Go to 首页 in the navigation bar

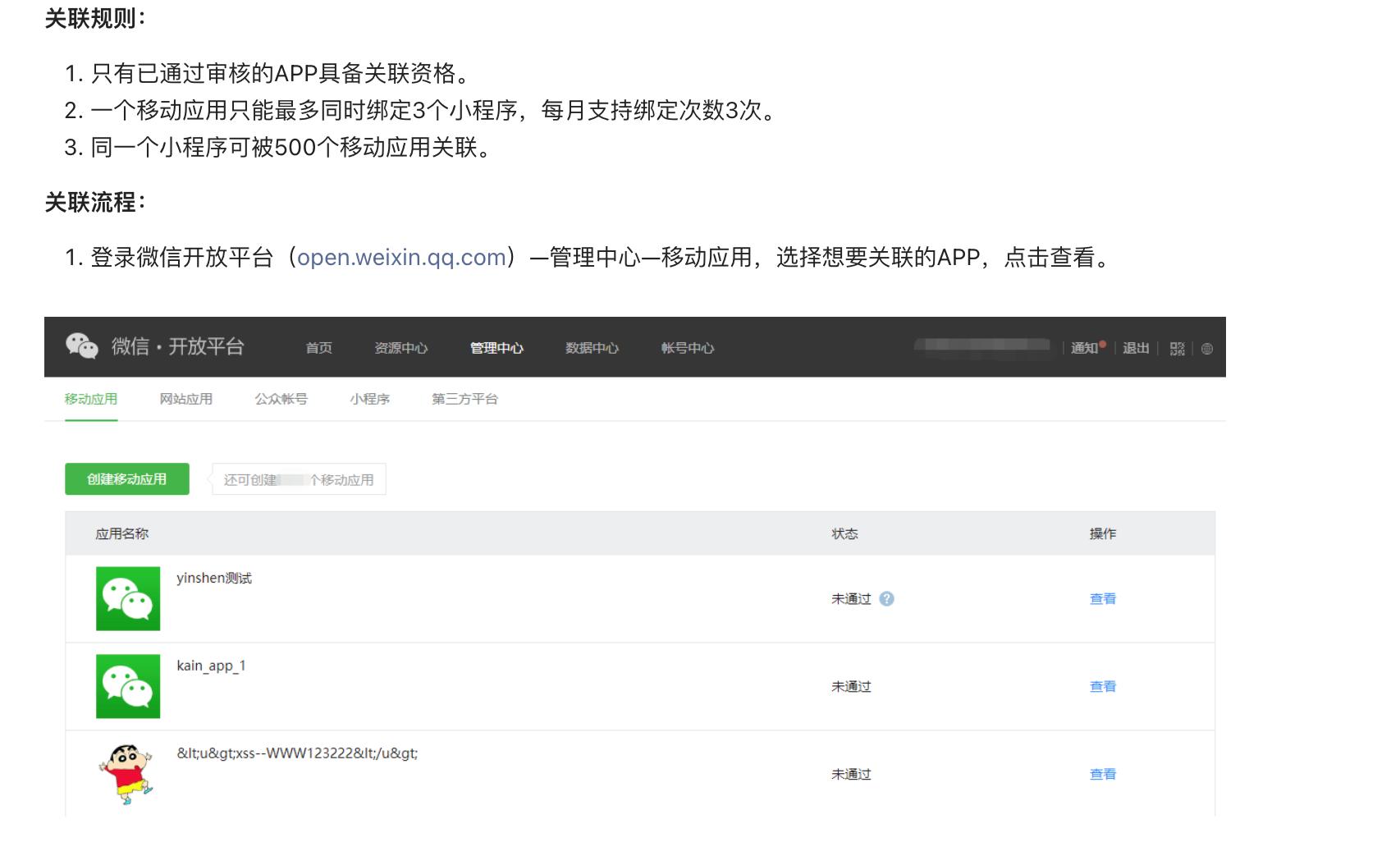[x=318, y=348]
